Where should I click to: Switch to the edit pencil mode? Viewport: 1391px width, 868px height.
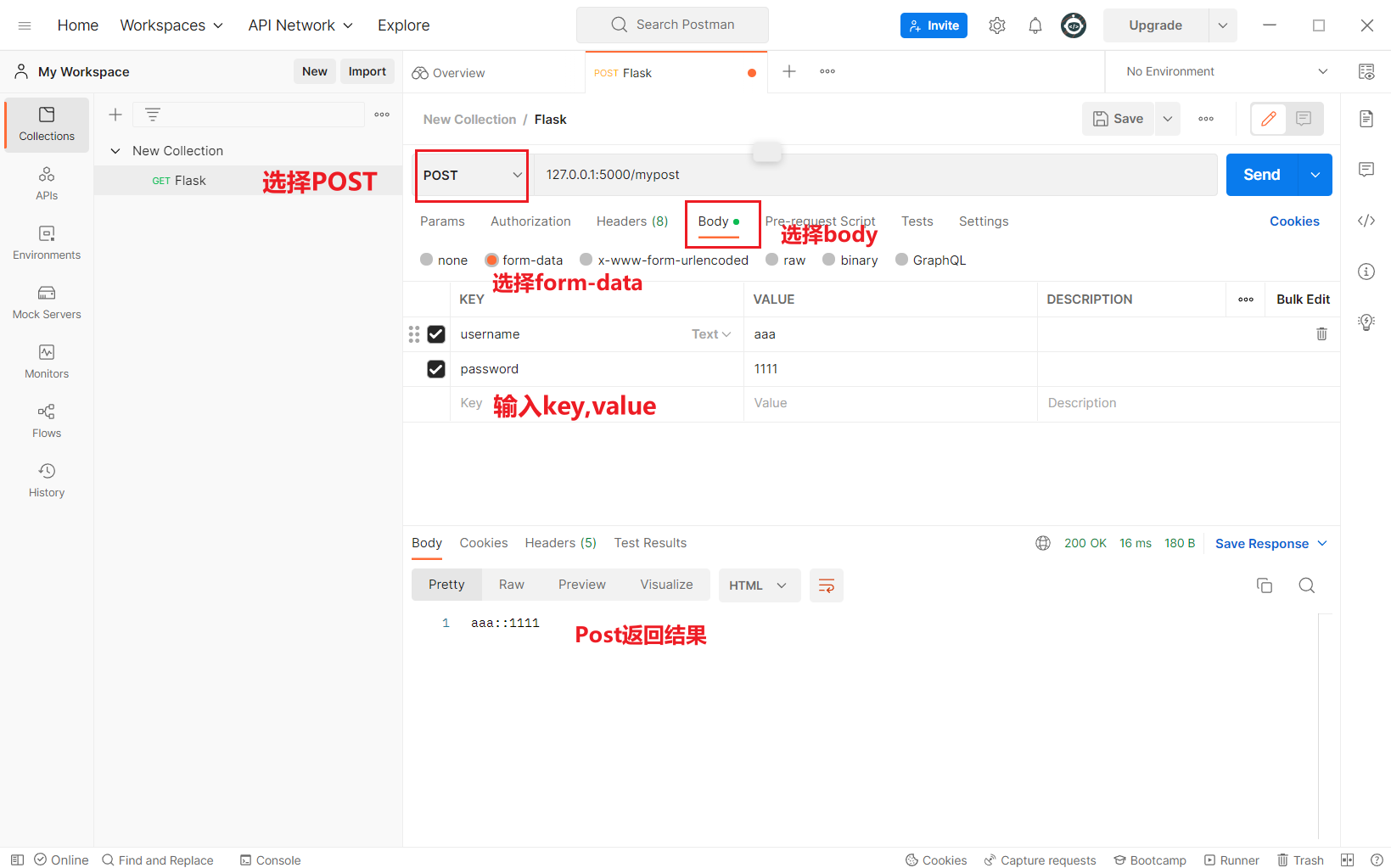pos(1269,119)
